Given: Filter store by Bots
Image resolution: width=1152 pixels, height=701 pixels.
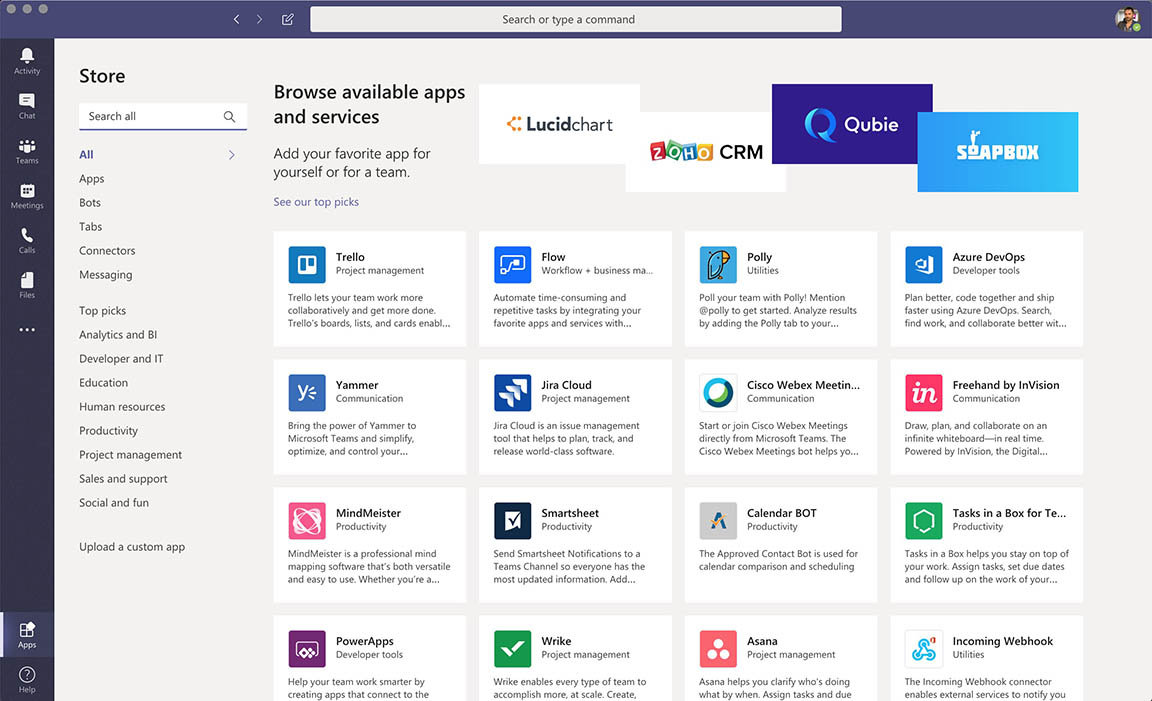Looking at the screenshot, I should tap(90, 202).
